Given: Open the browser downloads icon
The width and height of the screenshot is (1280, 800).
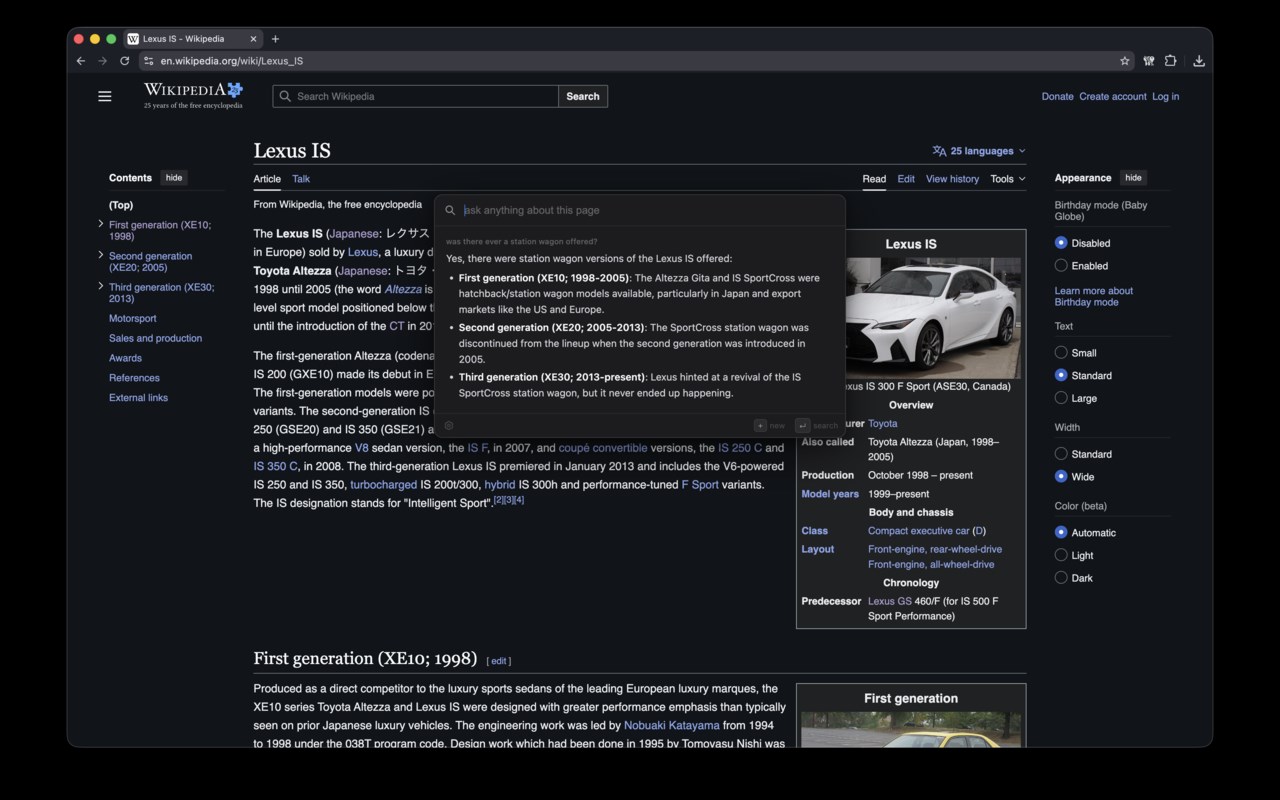Looking at the screenshot, I should coord(1199,61).
